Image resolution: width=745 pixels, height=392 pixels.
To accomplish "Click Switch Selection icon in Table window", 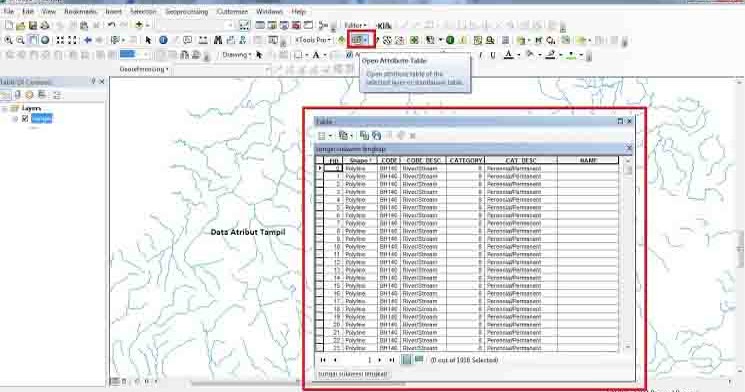I will (x=376, y=136).
